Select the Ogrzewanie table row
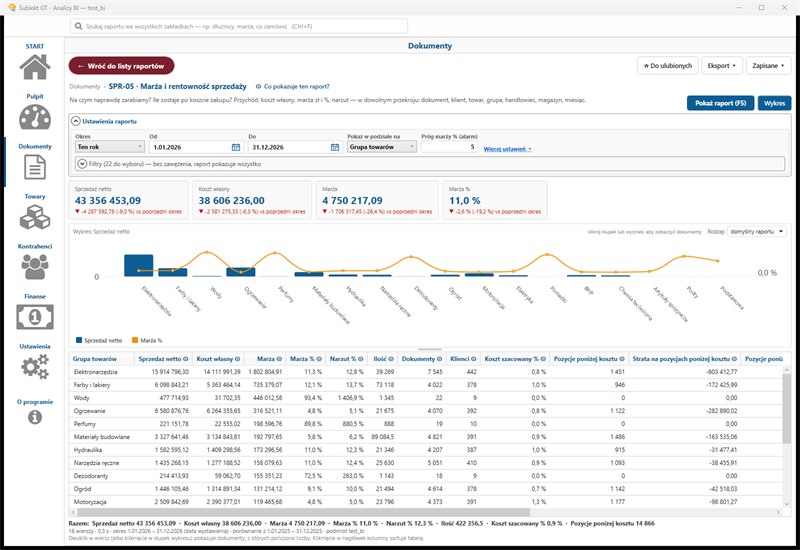The height and width of the screenshot is (550, 800). (426, 411)
